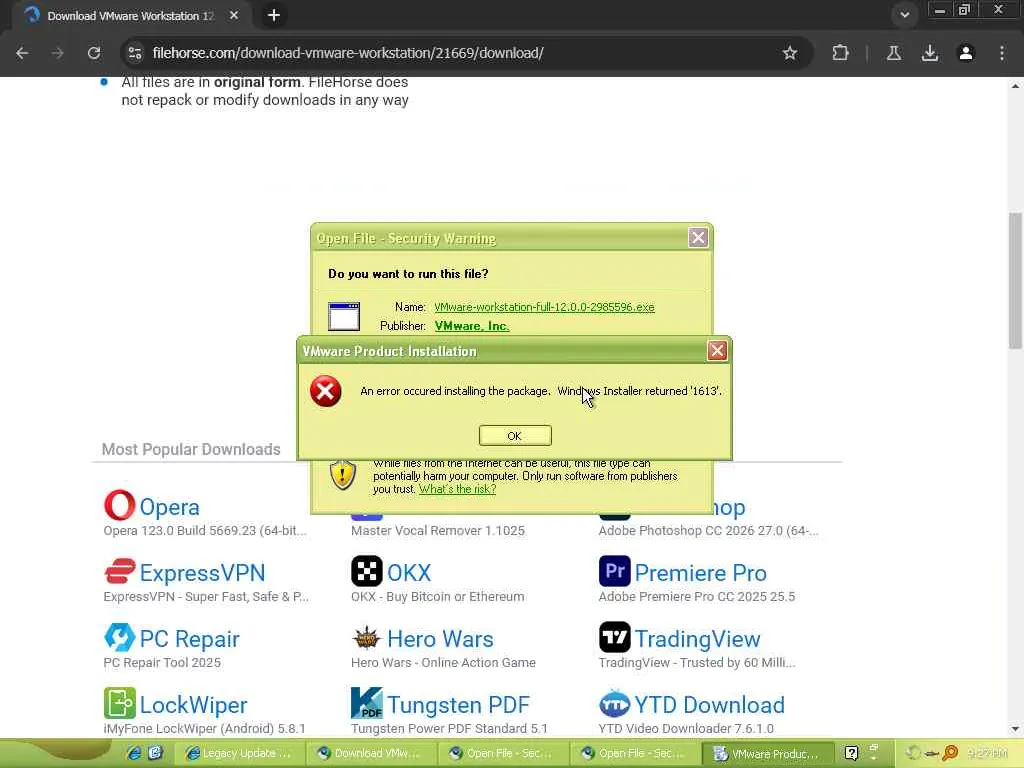Open the browser downloads icon
Viewport: 1024px width, 768px height.
coord(929,53)
